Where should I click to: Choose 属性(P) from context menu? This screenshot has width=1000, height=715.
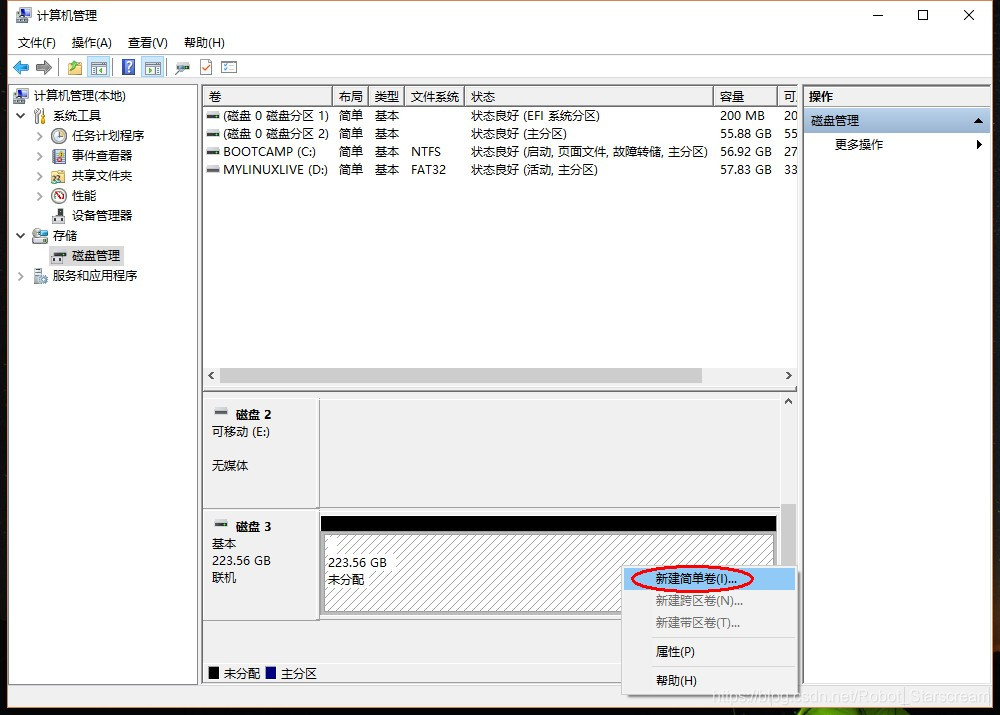pos(709,652)
